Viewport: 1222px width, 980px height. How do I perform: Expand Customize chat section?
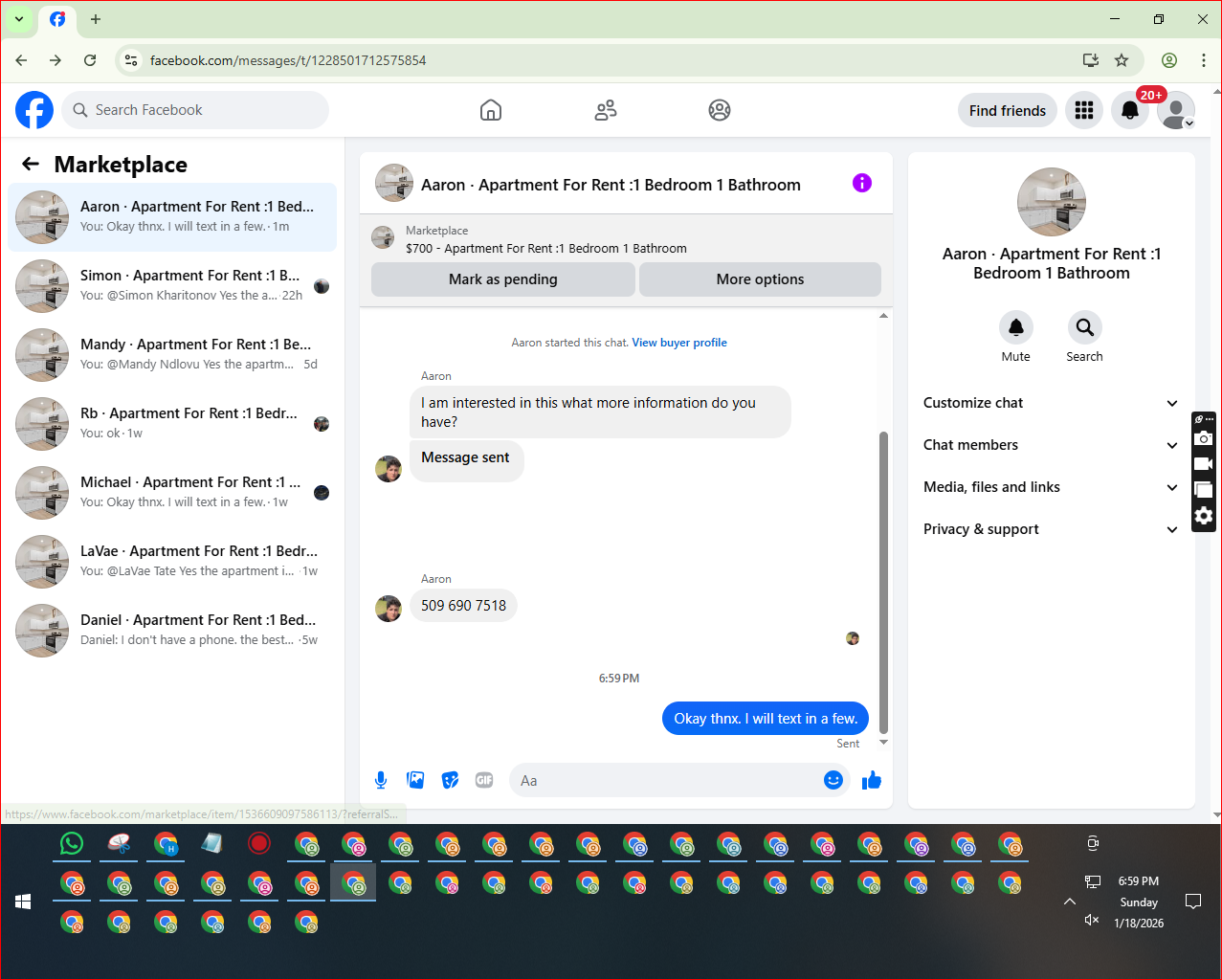click(x=1051, y=403)
